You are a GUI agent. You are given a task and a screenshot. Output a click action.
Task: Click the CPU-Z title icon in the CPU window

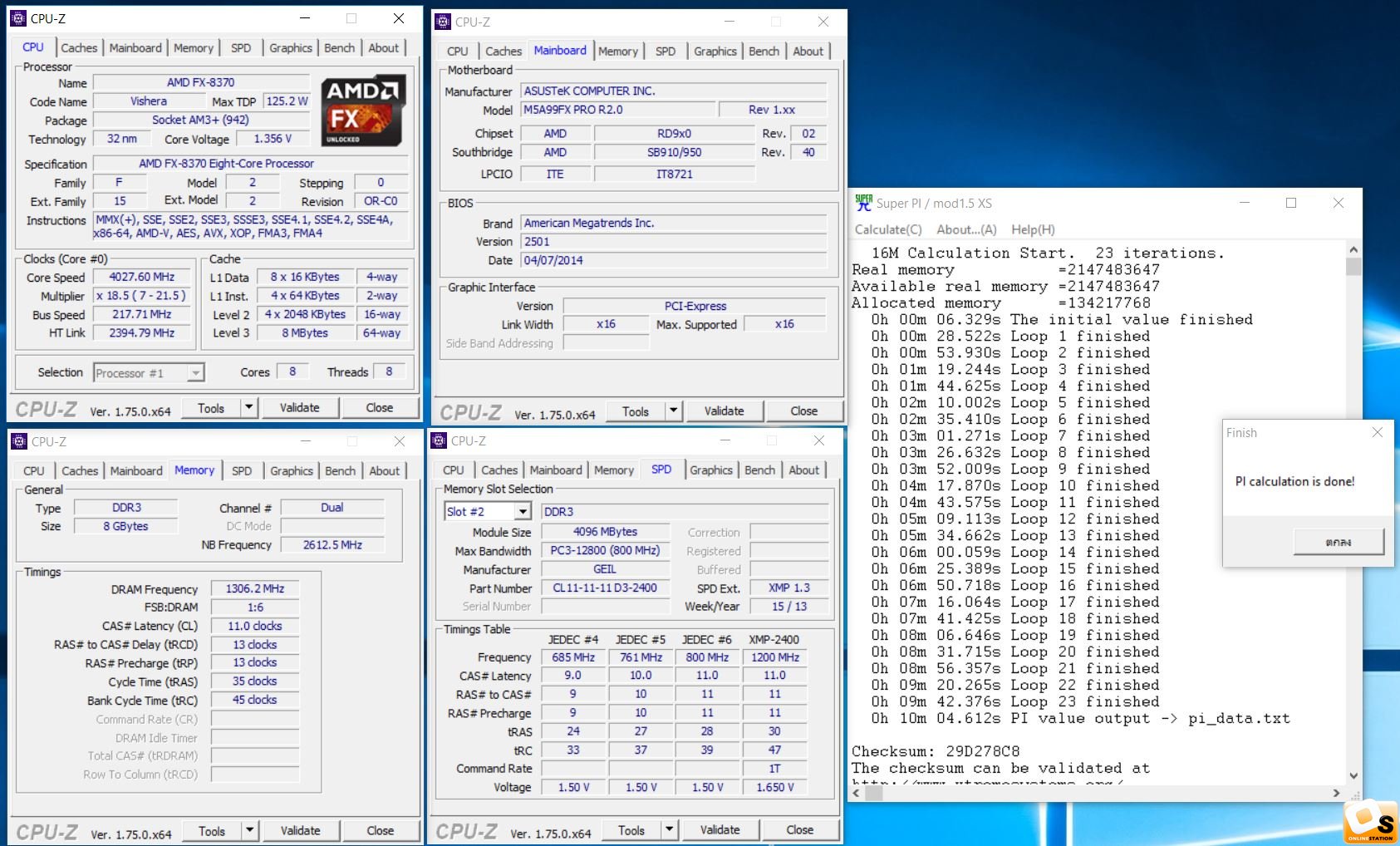(x=18, y=18)
